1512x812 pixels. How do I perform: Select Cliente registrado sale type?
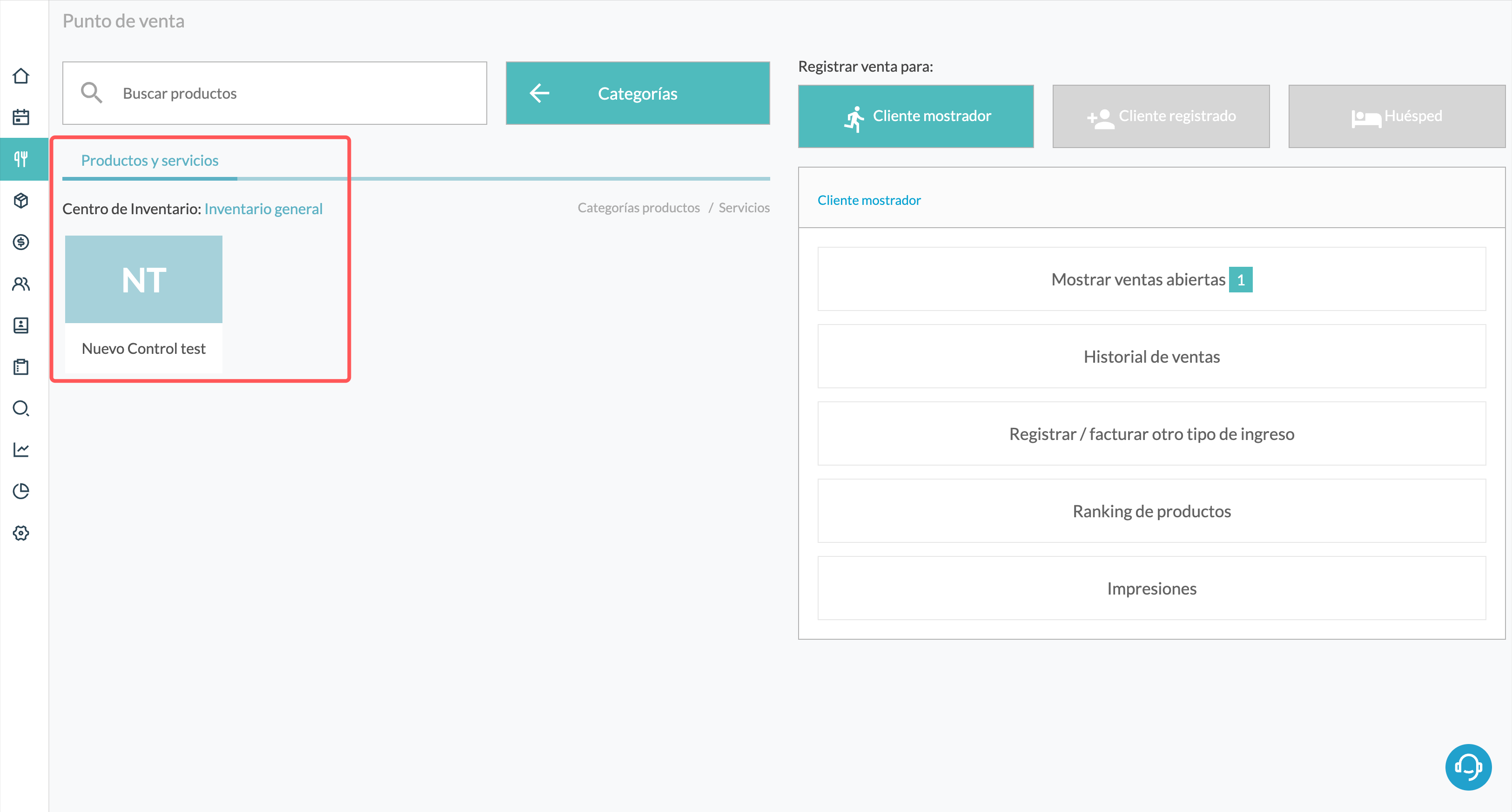(x=1161, y=116)
